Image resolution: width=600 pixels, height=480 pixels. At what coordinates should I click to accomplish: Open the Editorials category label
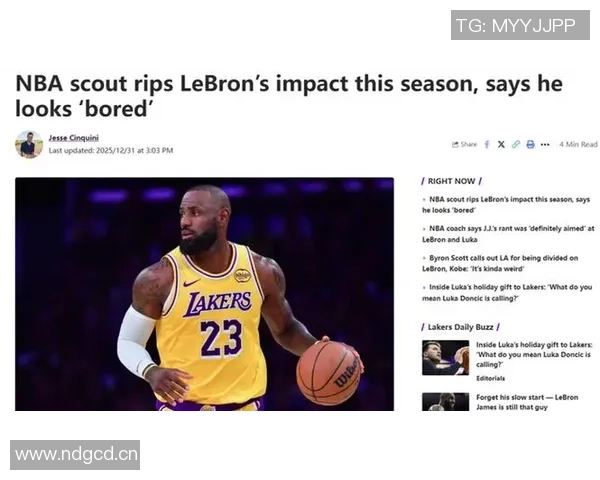point(491,378)
